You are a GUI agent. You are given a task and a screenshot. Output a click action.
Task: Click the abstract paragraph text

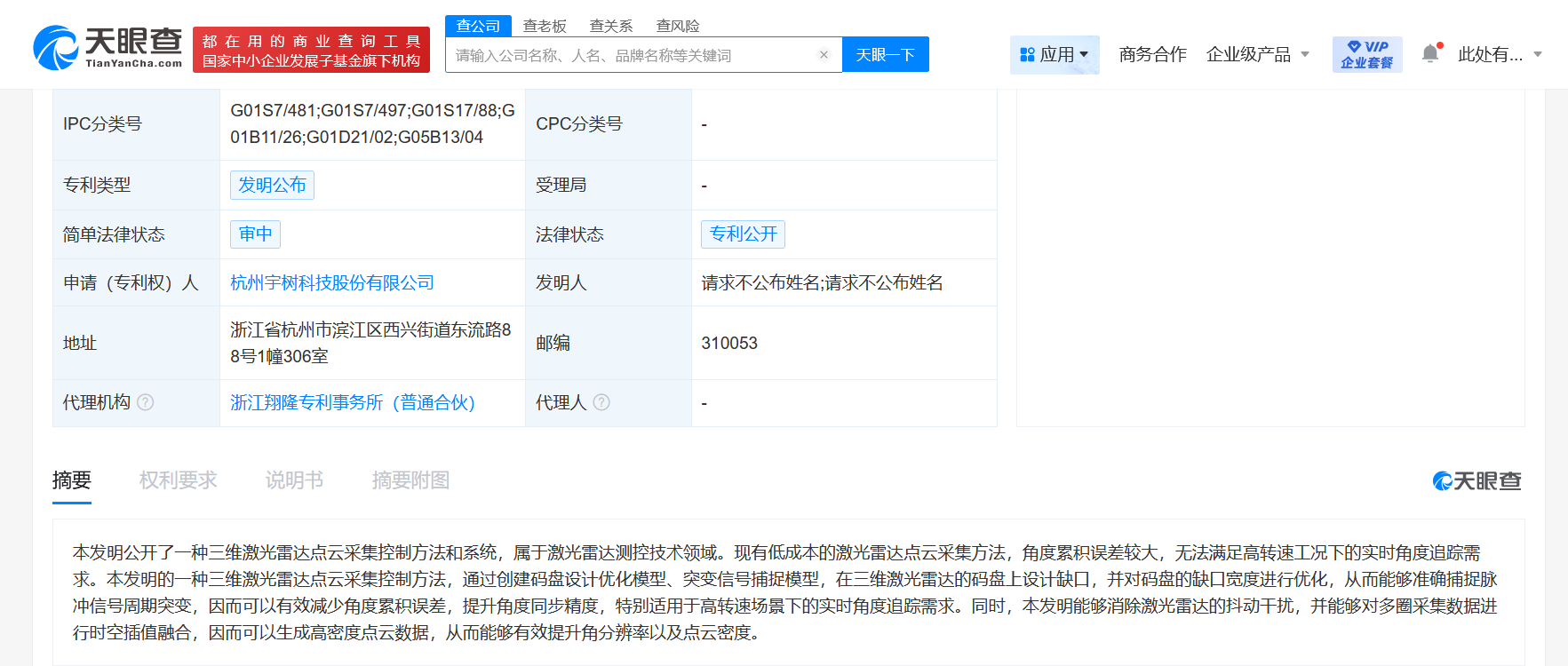click(785, 592)
